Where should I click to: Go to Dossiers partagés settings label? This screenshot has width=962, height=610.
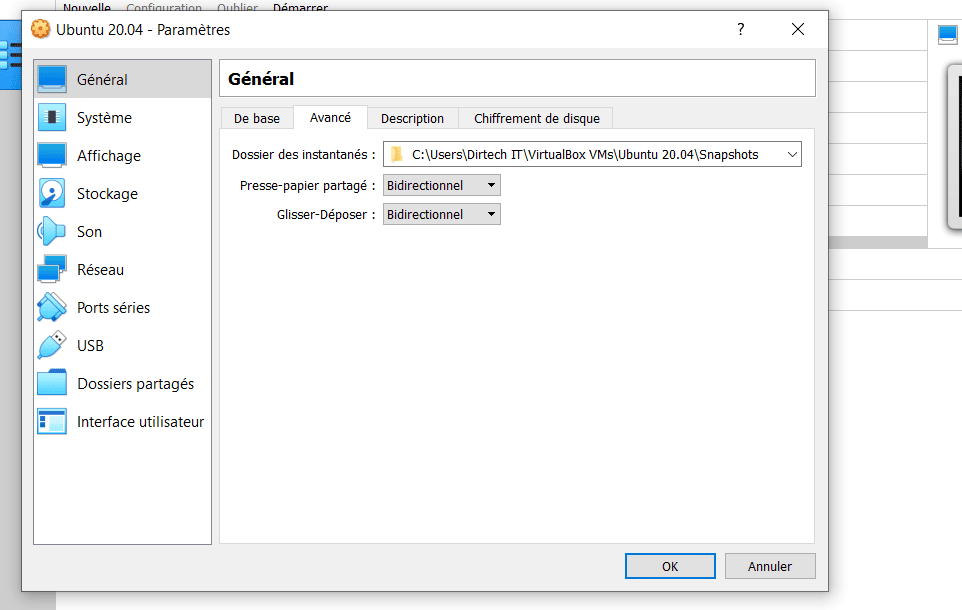[x=136, y=384]
